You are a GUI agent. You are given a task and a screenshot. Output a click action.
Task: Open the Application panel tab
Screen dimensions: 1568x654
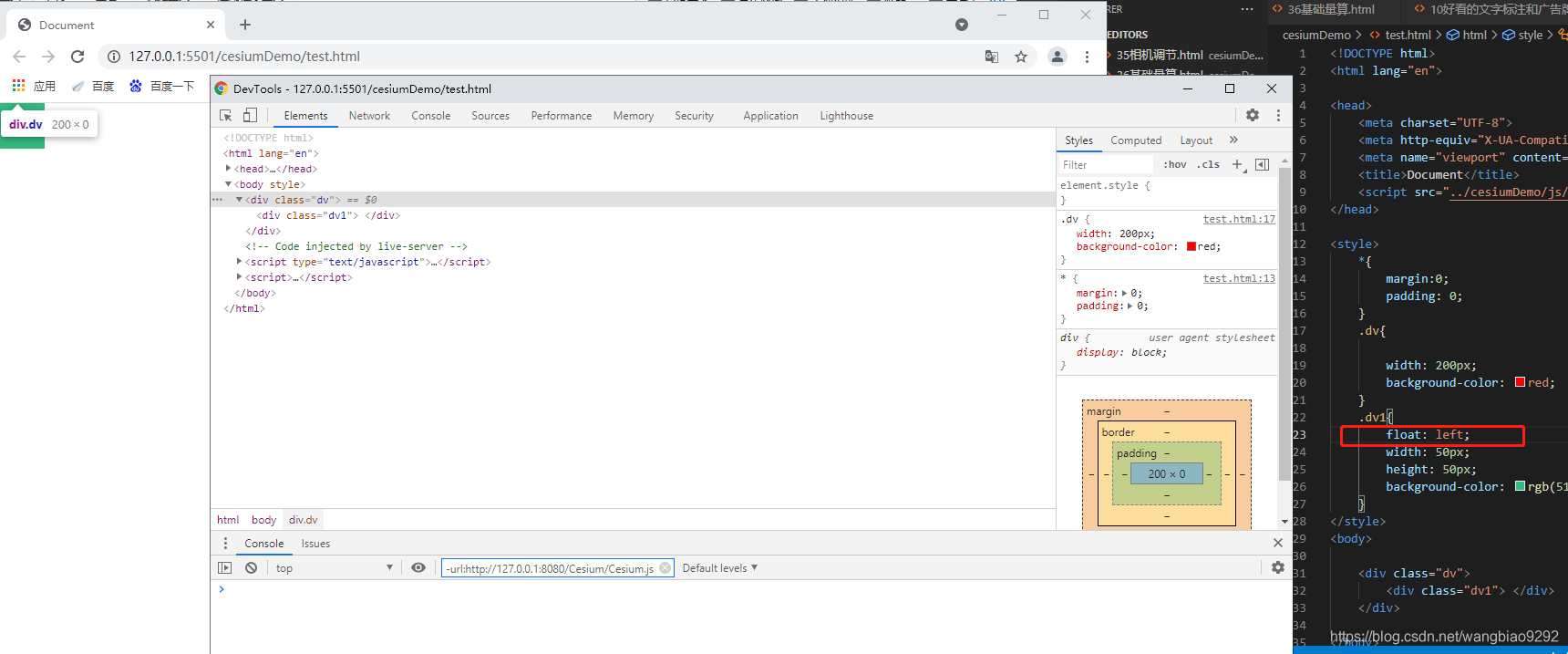770,116
